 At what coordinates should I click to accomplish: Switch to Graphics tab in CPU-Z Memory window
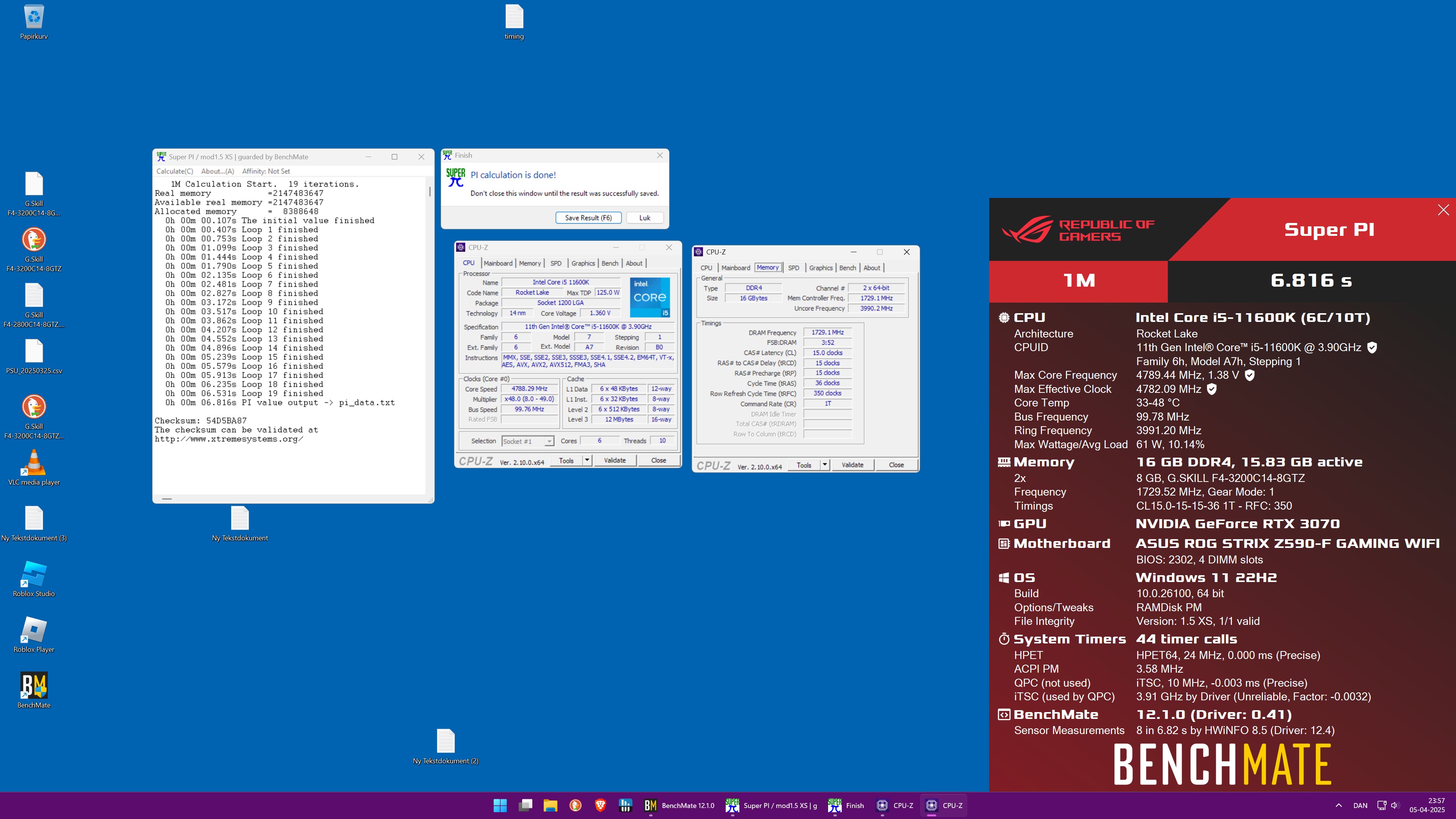coord(821,267)
